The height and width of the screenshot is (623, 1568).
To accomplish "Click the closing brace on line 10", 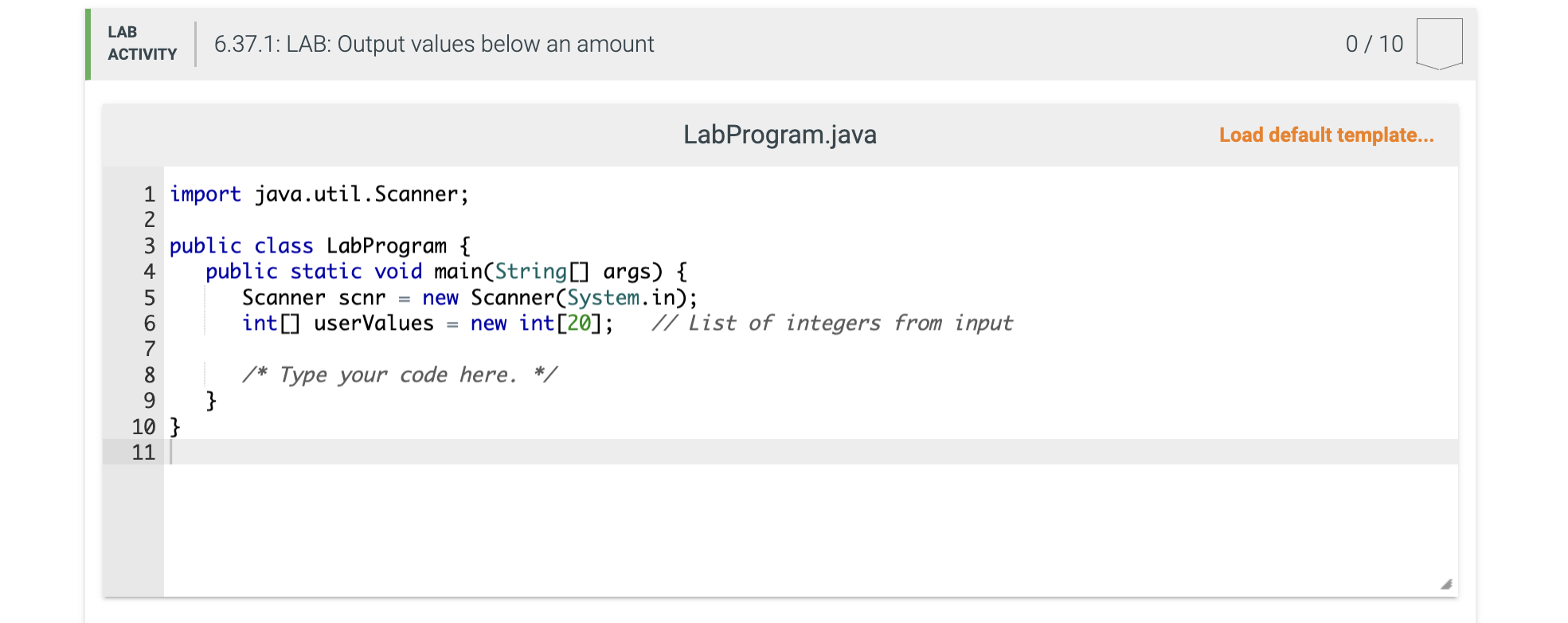I will point(175,426).
